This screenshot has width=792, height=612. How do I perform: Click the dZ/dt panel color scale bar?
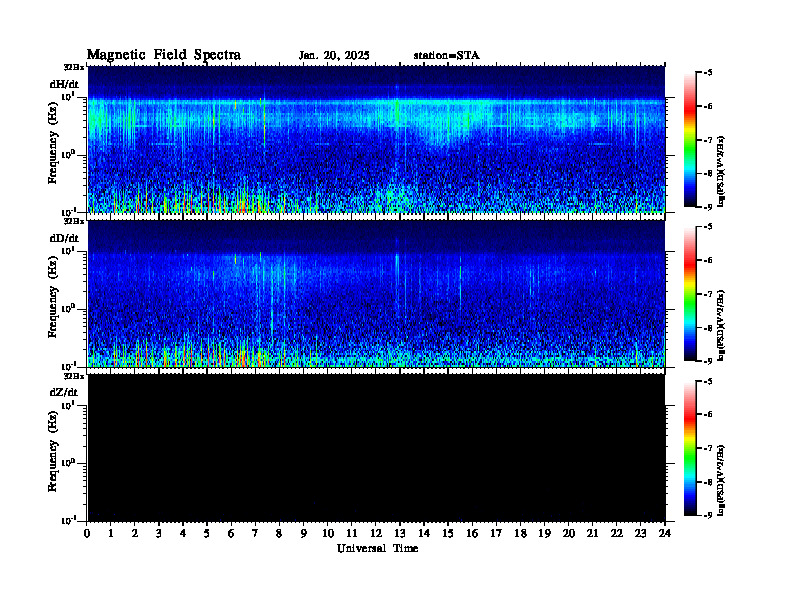[x=690, y=448]
